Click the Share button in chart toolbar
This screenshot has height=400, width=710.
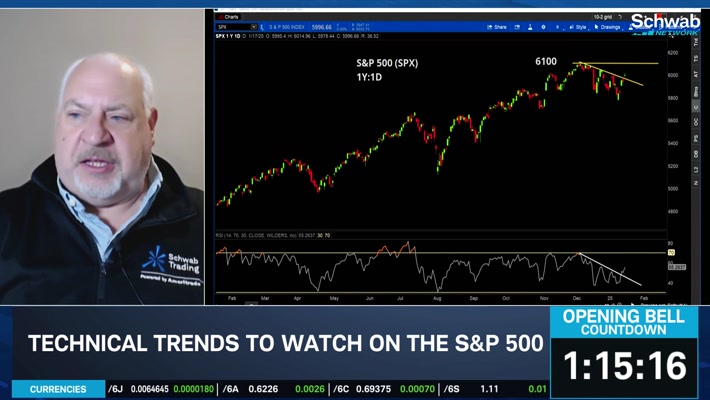click(497, 27)
